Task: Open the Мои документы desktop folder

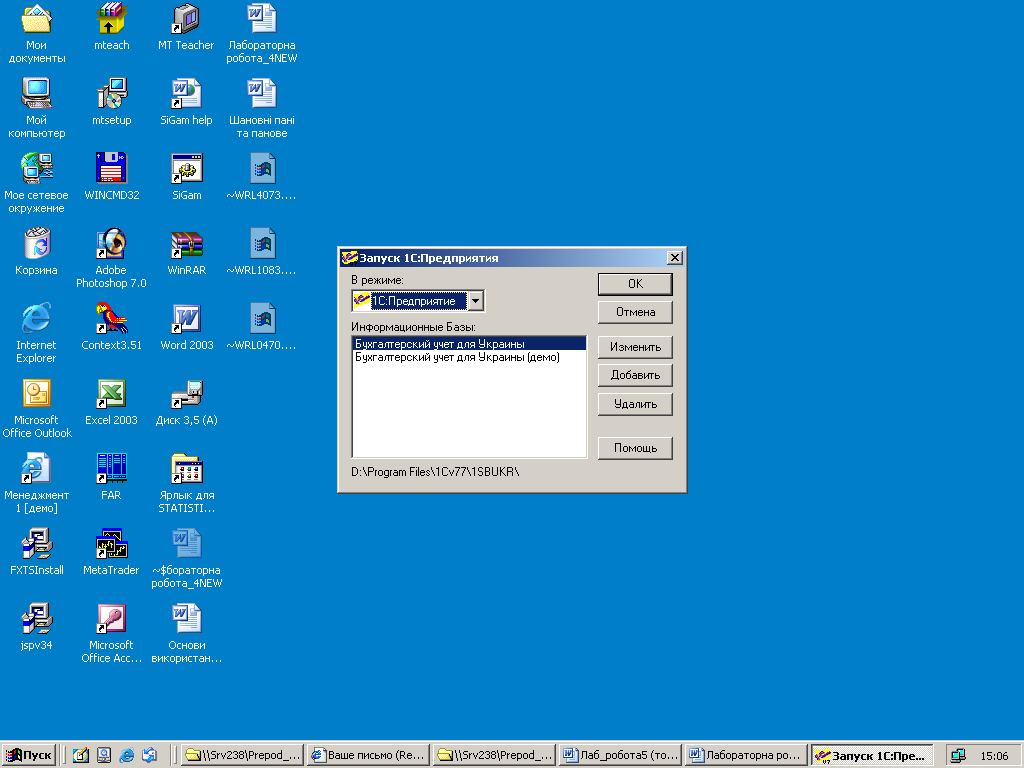Action: click(x=37, y=20)
